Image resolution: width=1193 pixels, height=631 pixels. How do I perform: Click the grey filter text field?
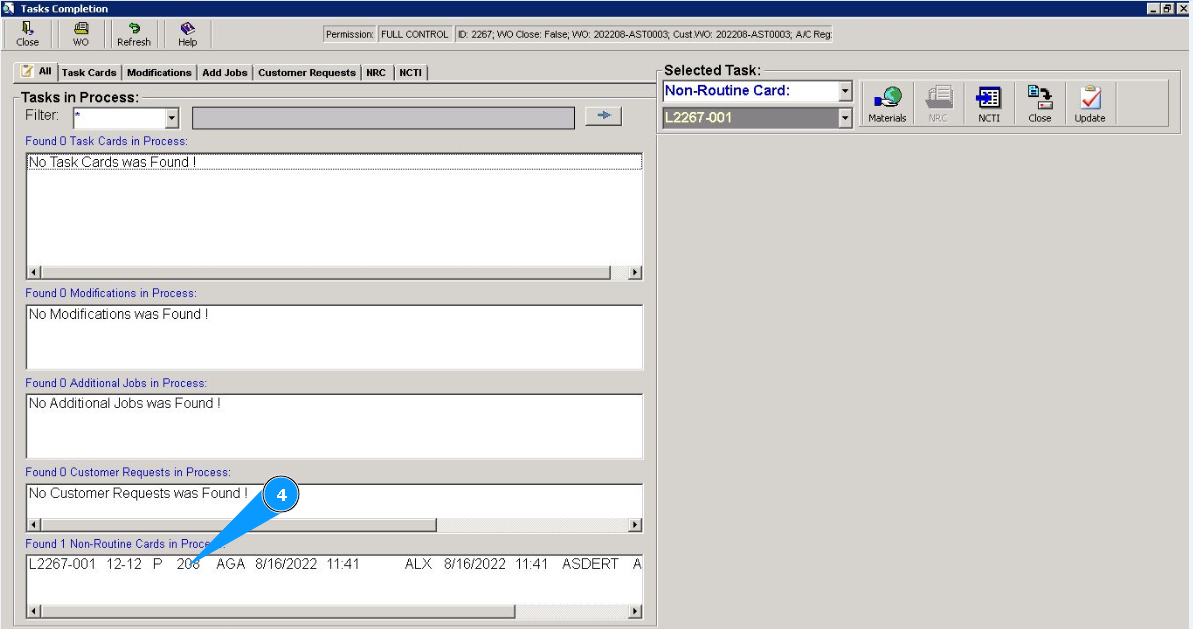383,118
